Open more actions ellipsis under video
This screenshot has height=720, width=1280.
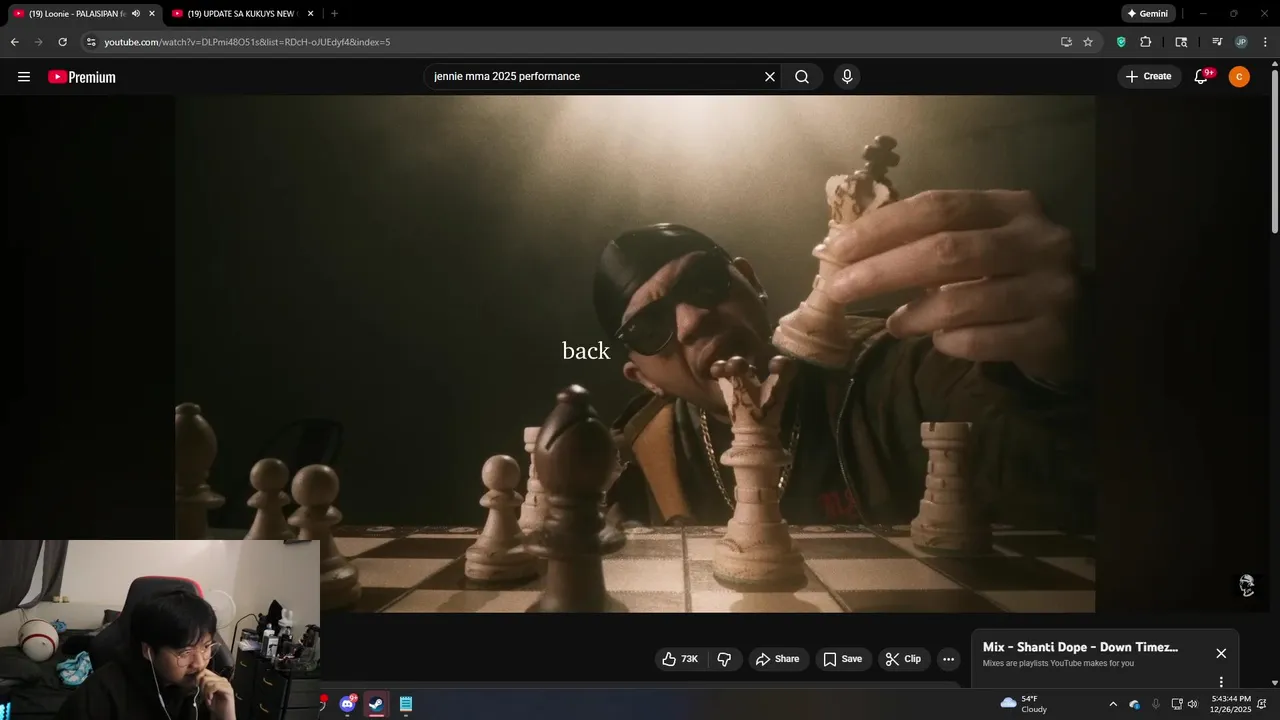tap(949, 659)
